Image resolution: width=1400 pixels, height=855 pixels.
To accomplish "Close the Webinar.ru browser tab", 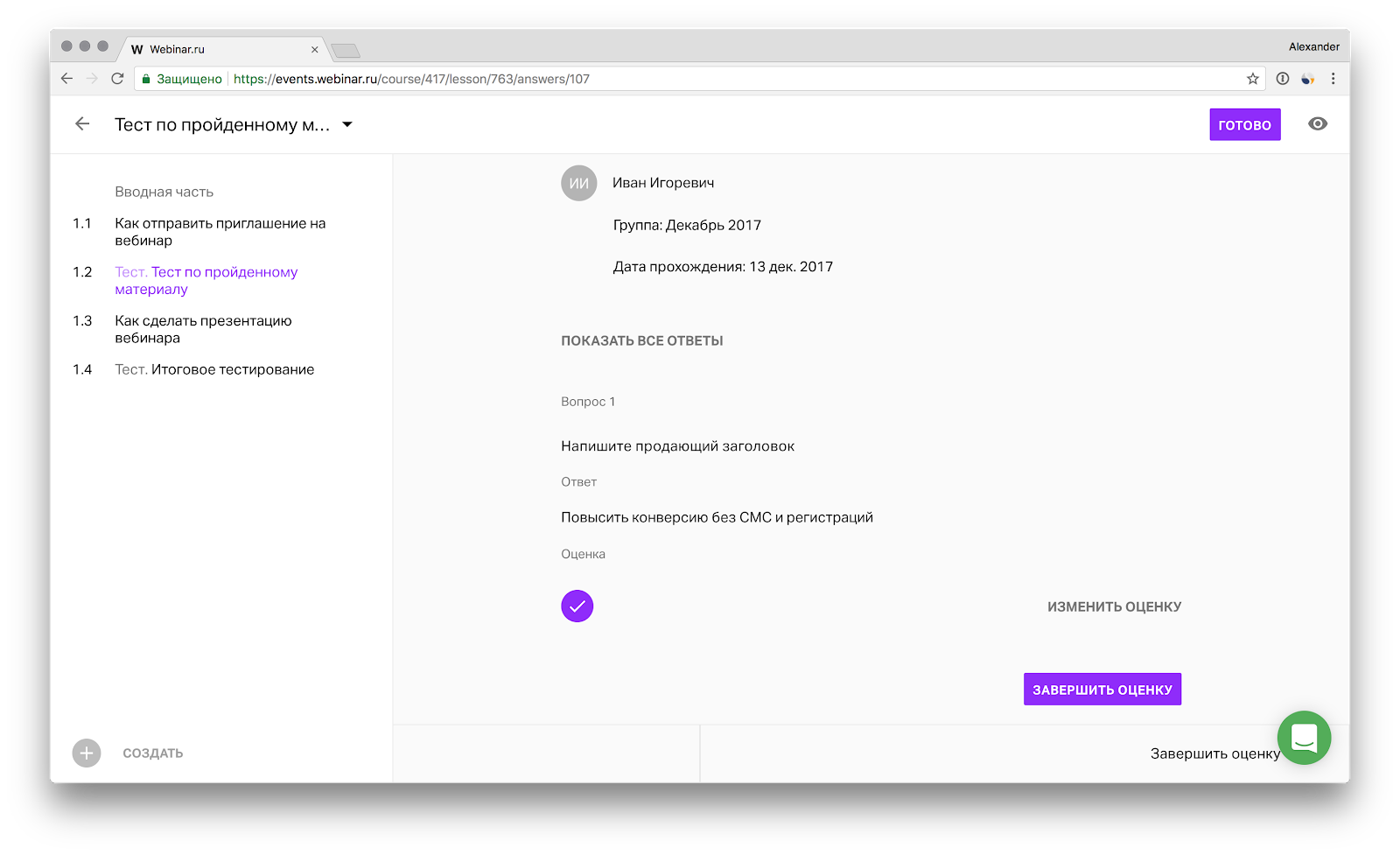I will [314, 50].
